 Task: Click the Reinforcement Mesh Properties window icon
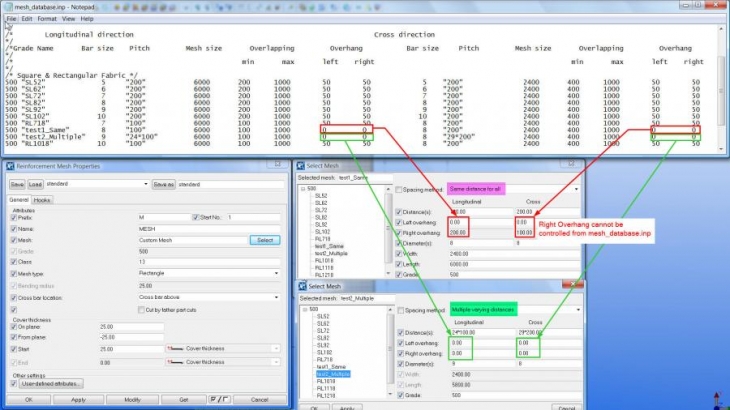[9, 166]
